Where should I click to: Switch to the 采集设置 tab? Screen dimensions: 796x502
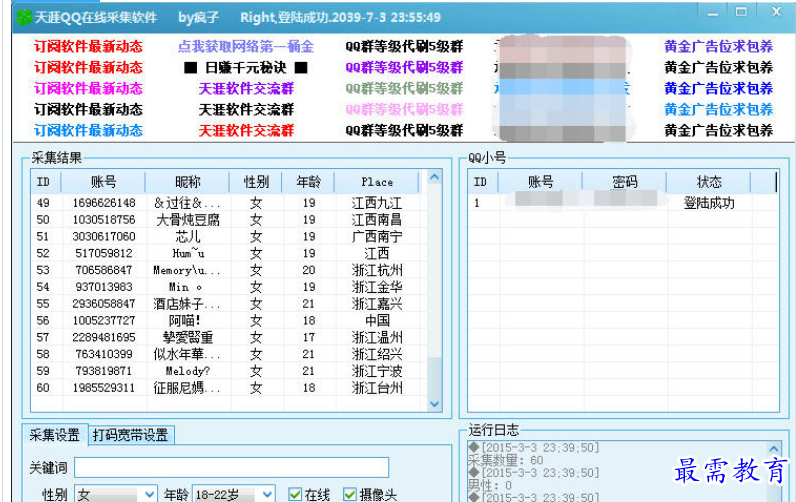[x=55, y=435]
